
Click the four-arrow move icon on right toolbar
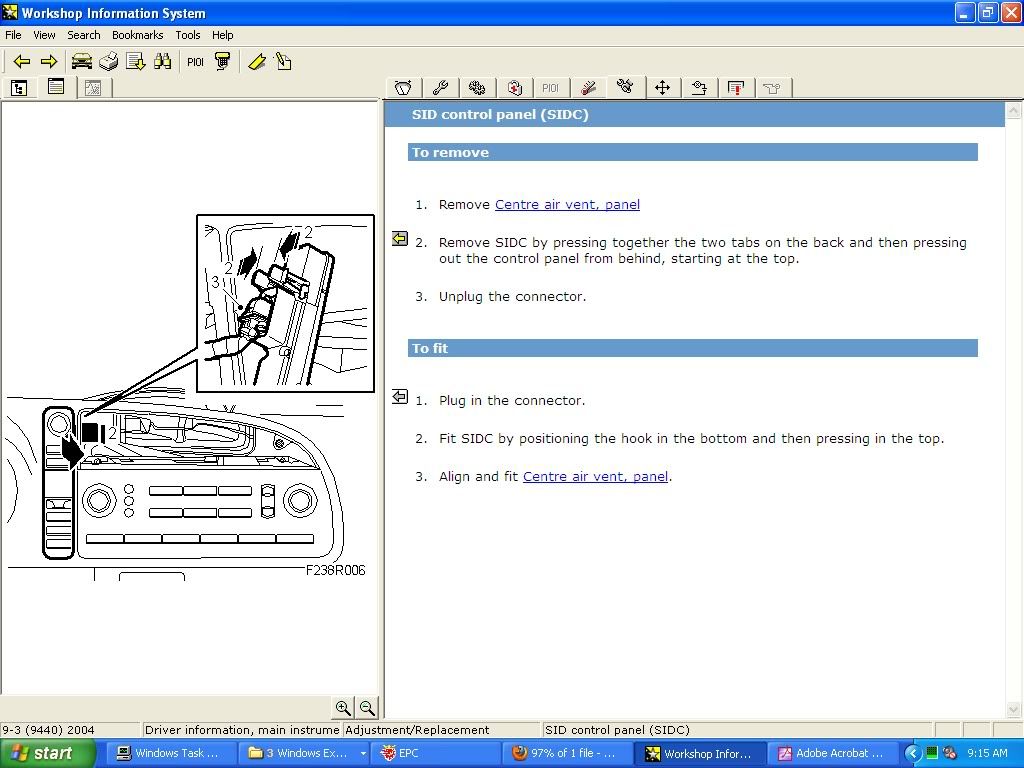coord(662,87)
